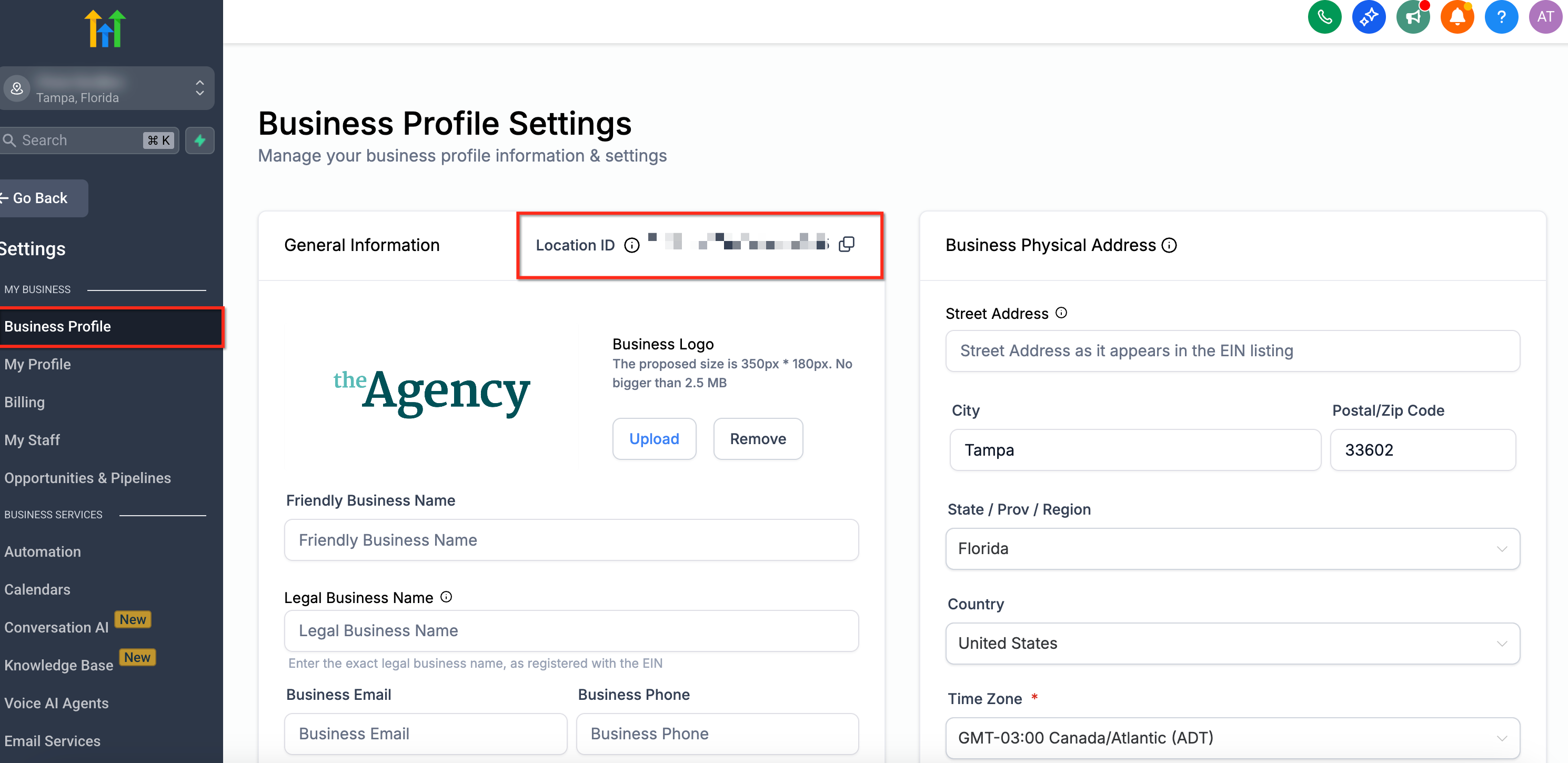Screen dimensions: 1568x763
Task: Click the Legal Business Name info icon
Action: pos(446,597)
